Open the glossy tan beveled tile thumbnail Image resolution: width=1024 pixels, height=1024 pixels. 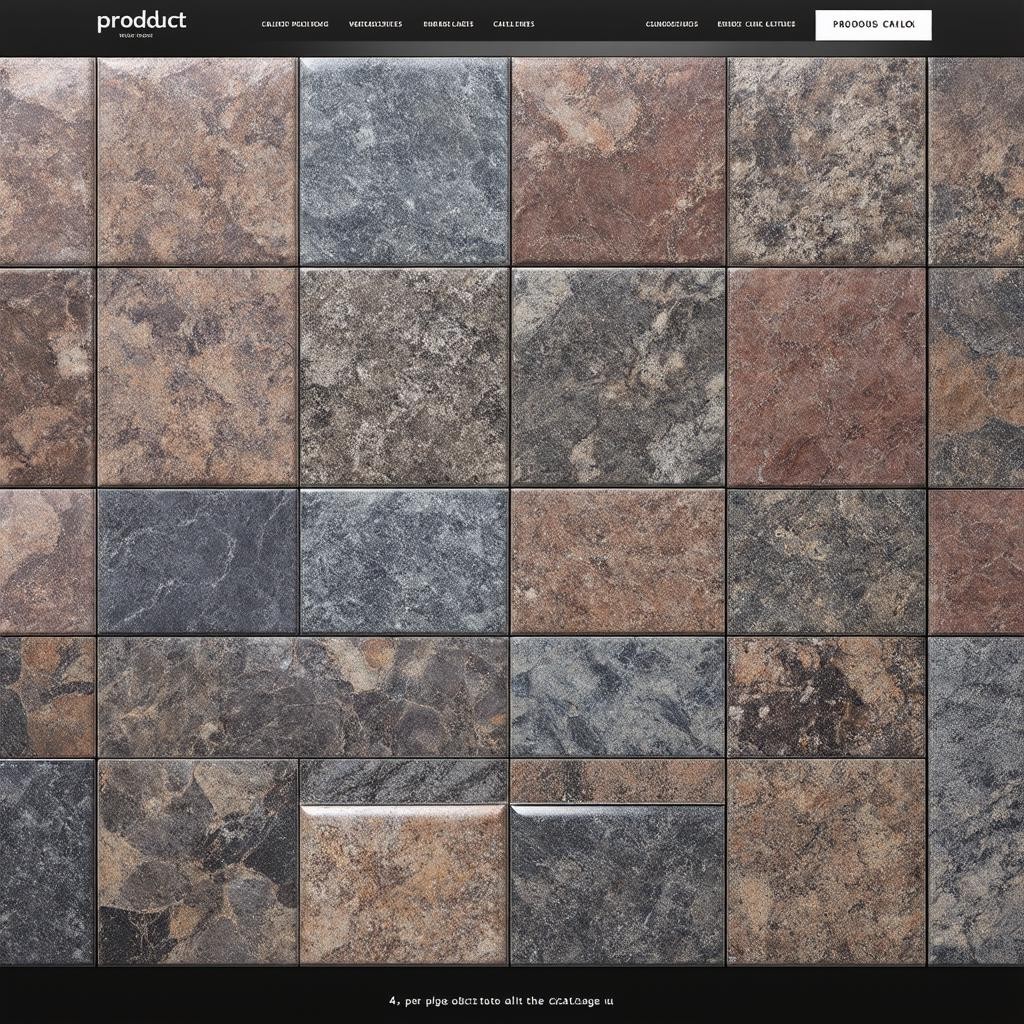[x=403, y=885]
